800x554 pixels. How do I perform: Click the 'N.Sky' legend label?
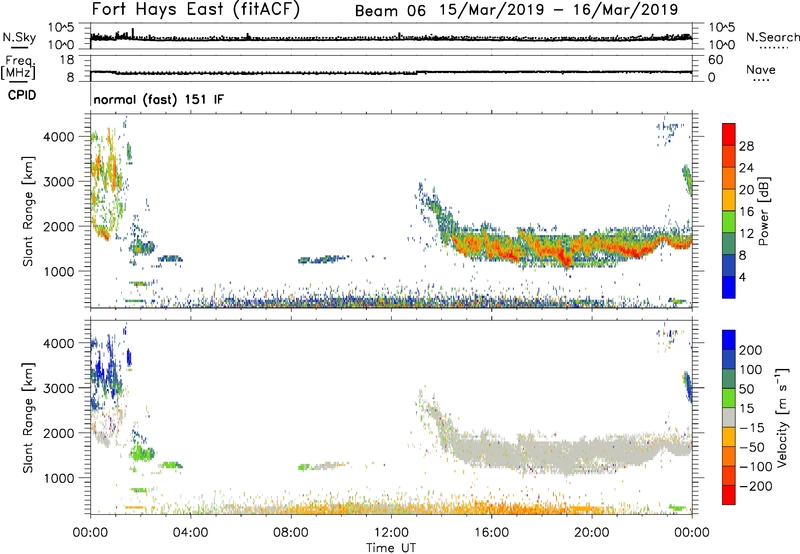19,37
